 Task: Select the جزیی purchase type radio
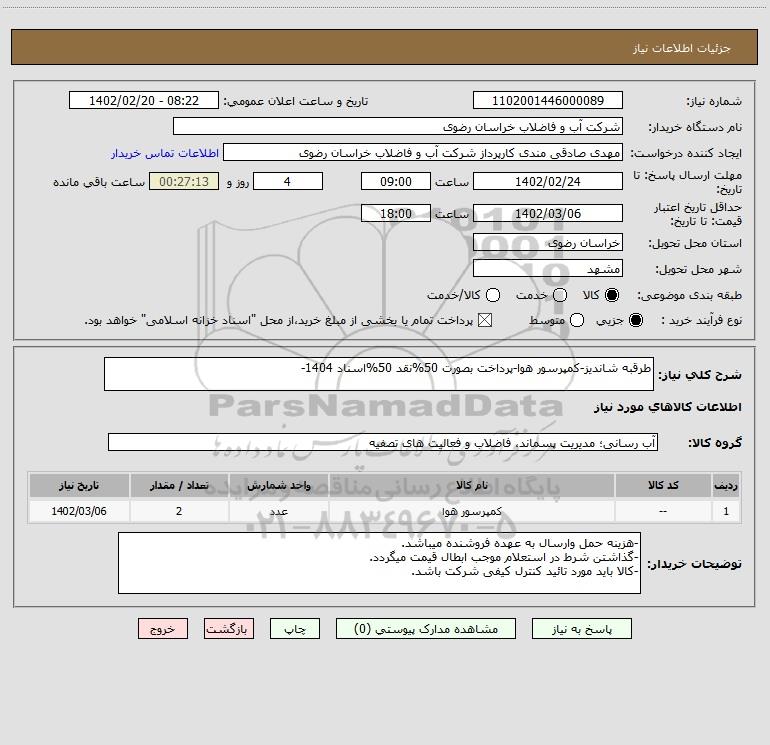[x=635, y=320]
